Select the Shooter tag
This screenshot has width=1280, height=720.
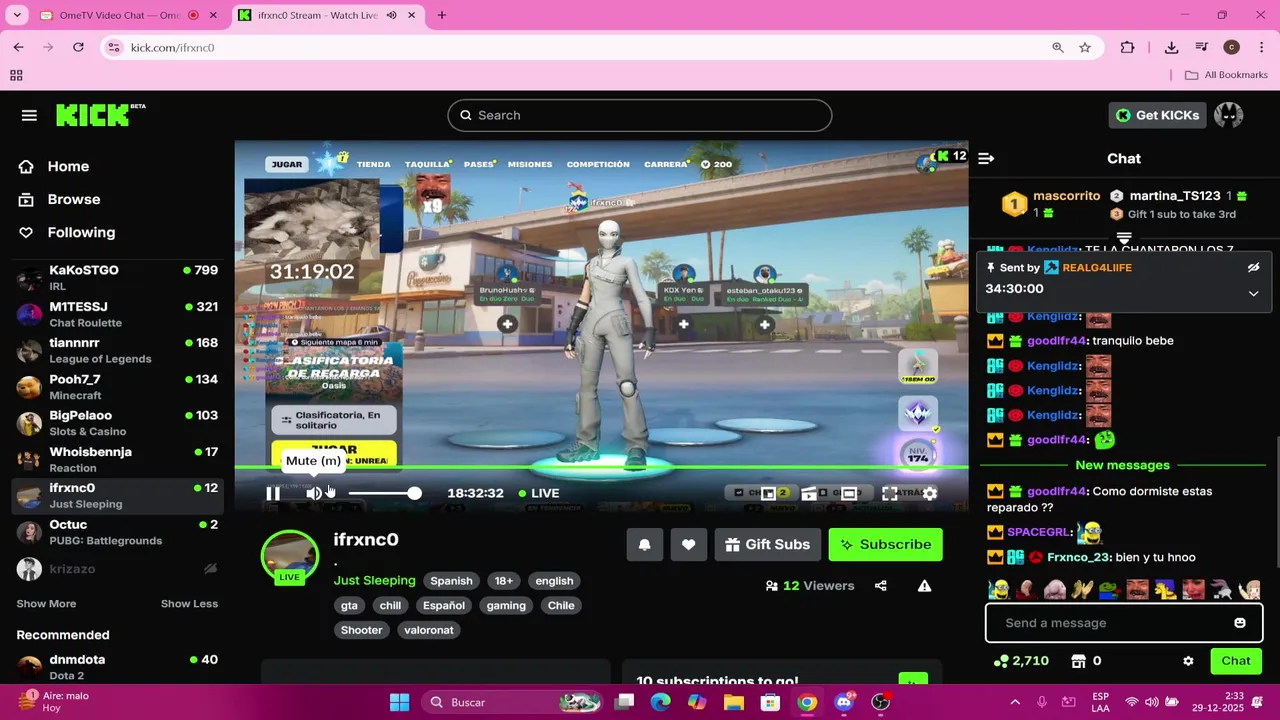click(x=361, y=630)
